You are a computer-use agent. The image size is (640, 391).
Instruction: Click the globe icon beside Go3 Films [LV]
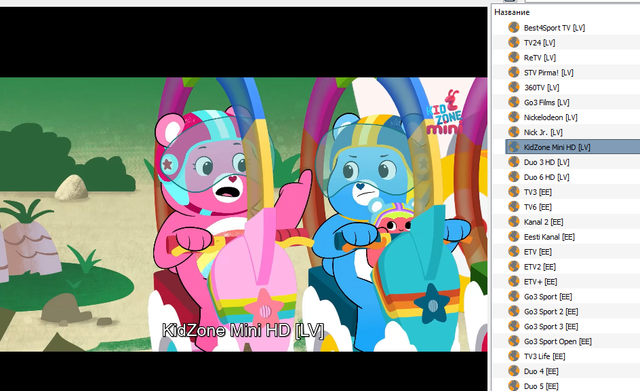tap(513, 102)
